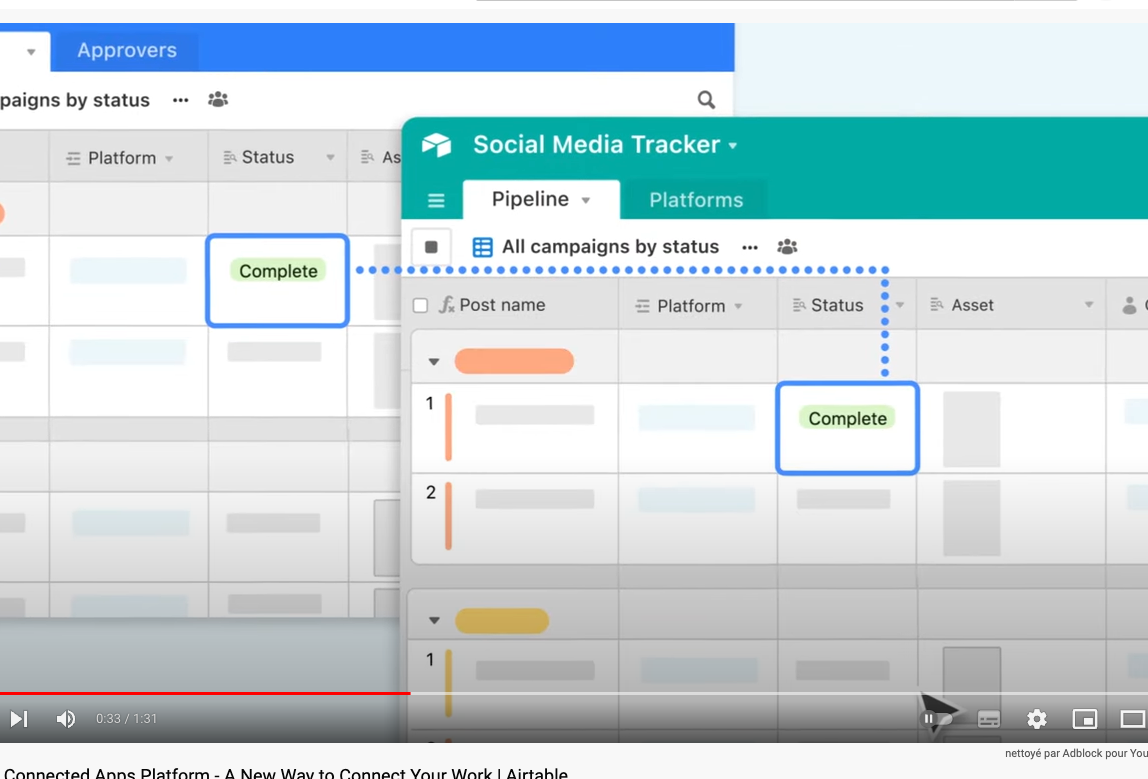Click collaborators people icon in back window
Image resolution: width=1148 pixels, height=779 pixels.
pos(218,100)
